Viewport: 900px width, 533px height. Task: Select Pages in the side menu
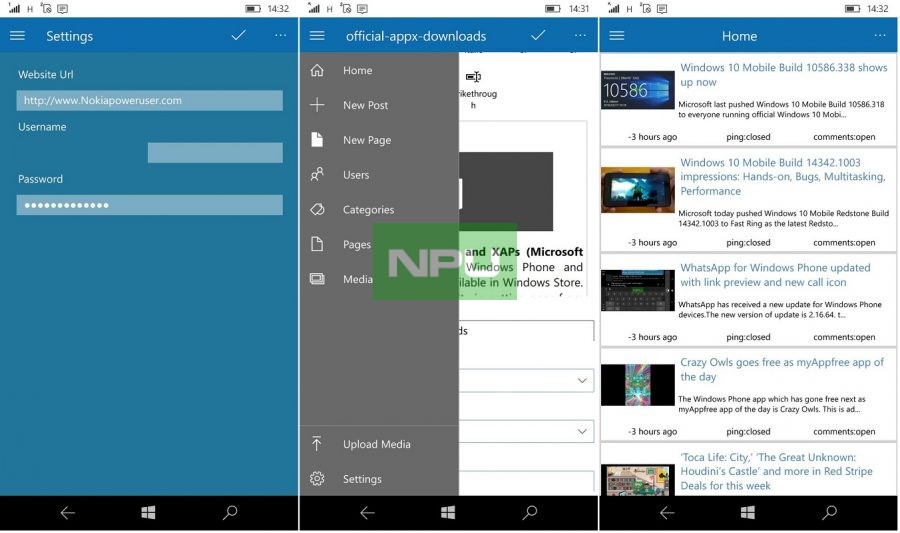[x=356, y=244]
